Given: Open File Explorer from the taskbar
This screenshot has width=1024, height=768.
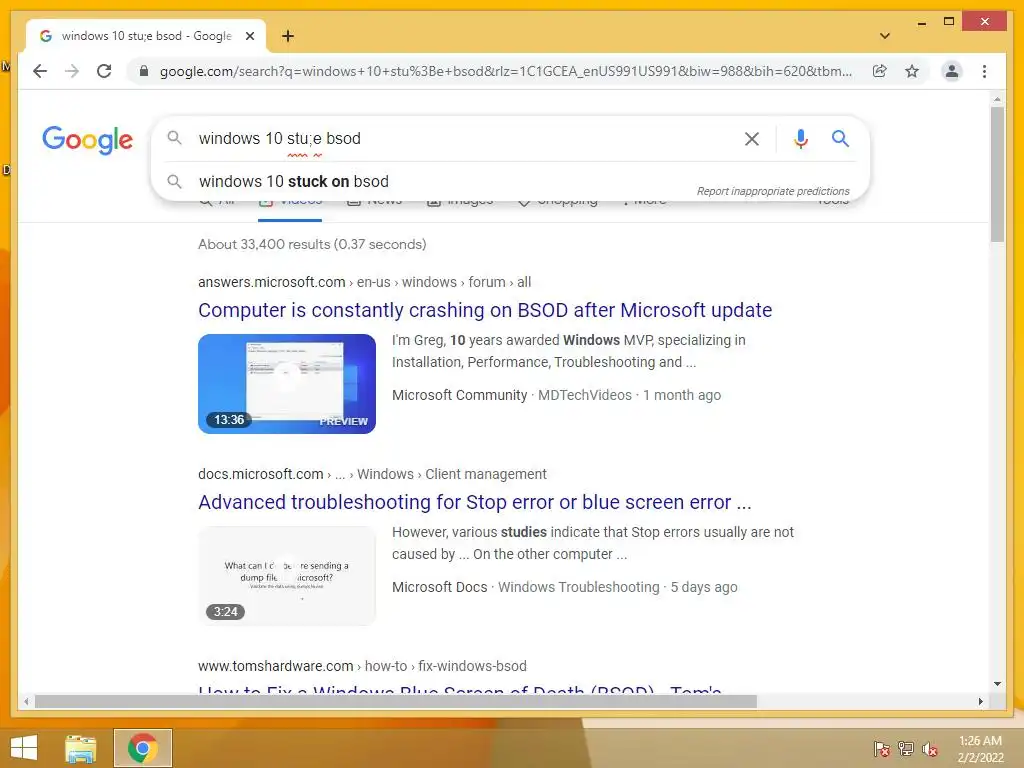Looking at the screenshot, I should click(x=80, y=748).
